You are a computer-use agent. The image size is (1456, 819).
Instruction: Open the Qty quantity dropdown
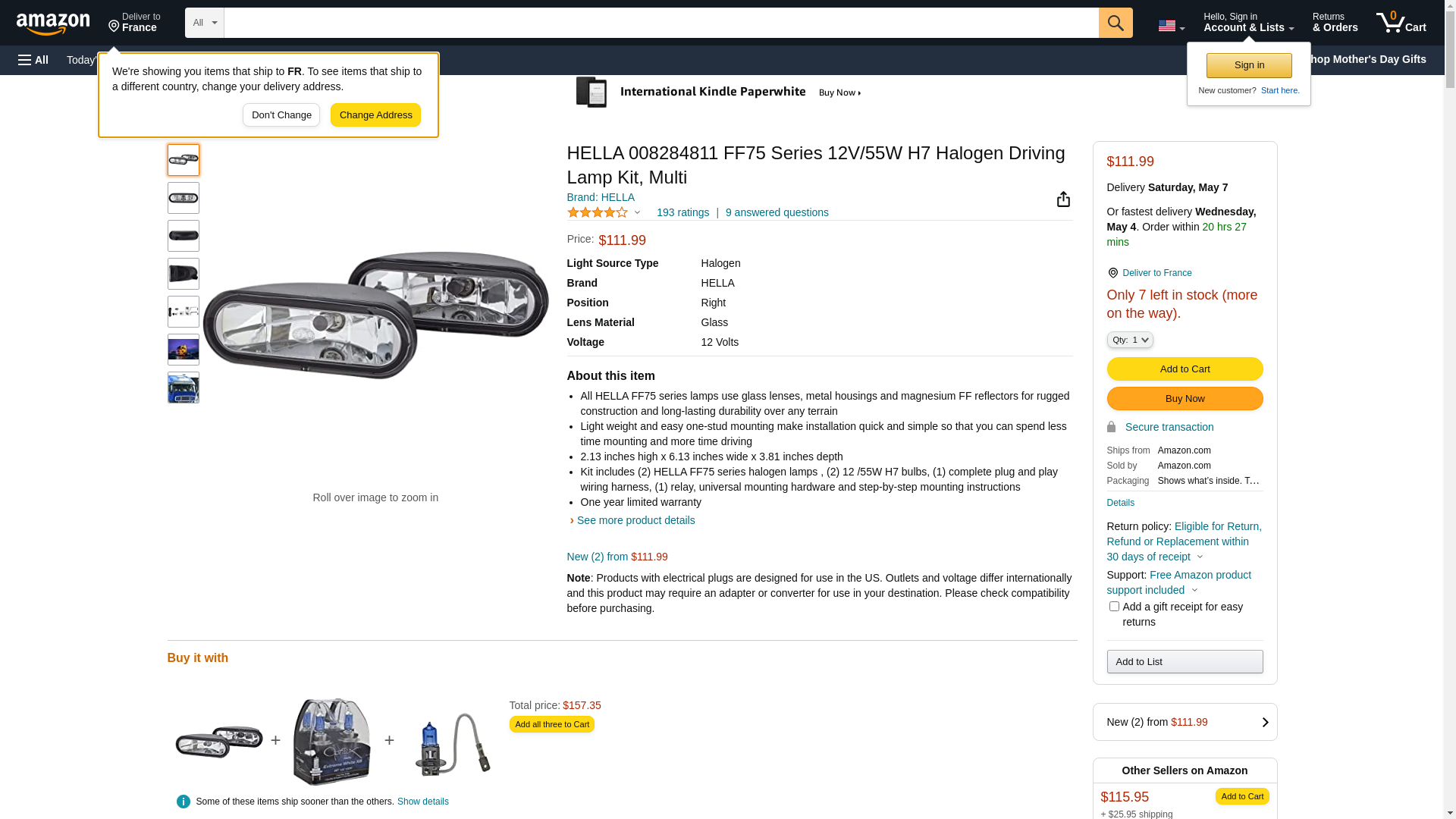[1129, 340]
